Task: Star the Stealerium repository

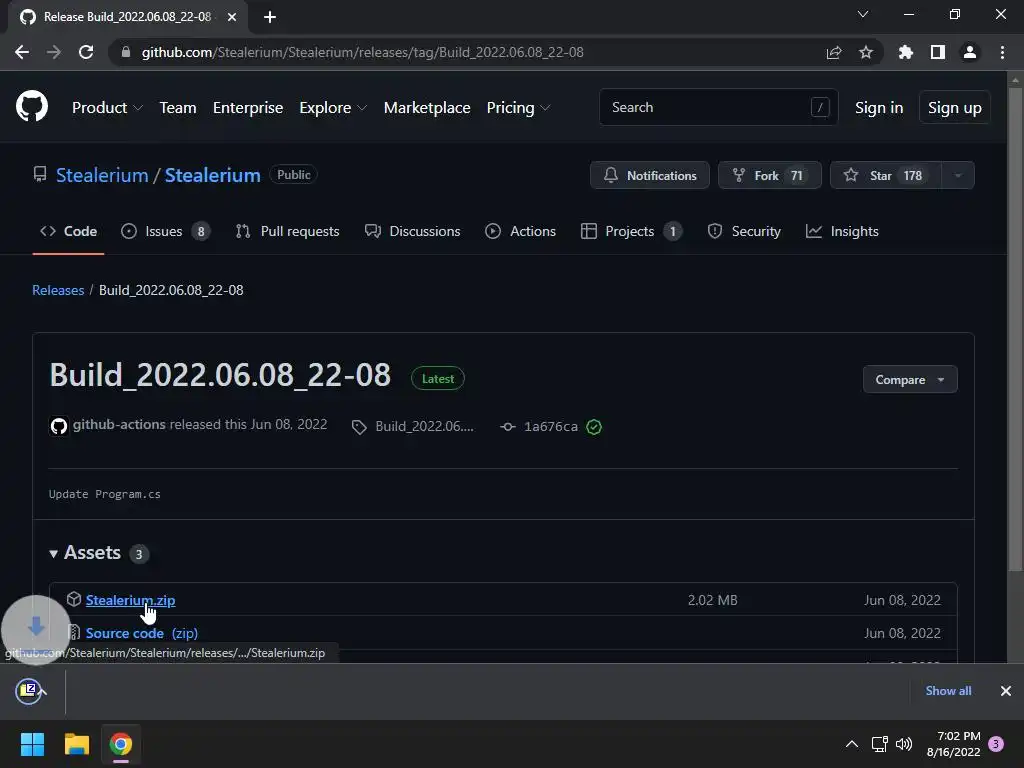Action: [886, 175]
